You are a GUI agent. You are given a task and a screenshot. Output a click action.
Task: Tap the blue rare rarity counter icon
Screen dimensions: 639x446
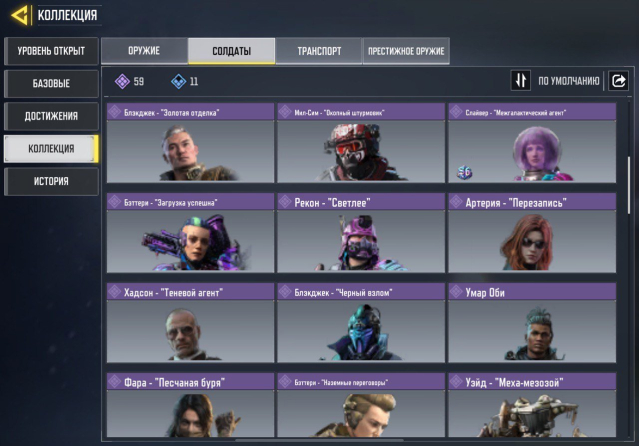[178, 82]
